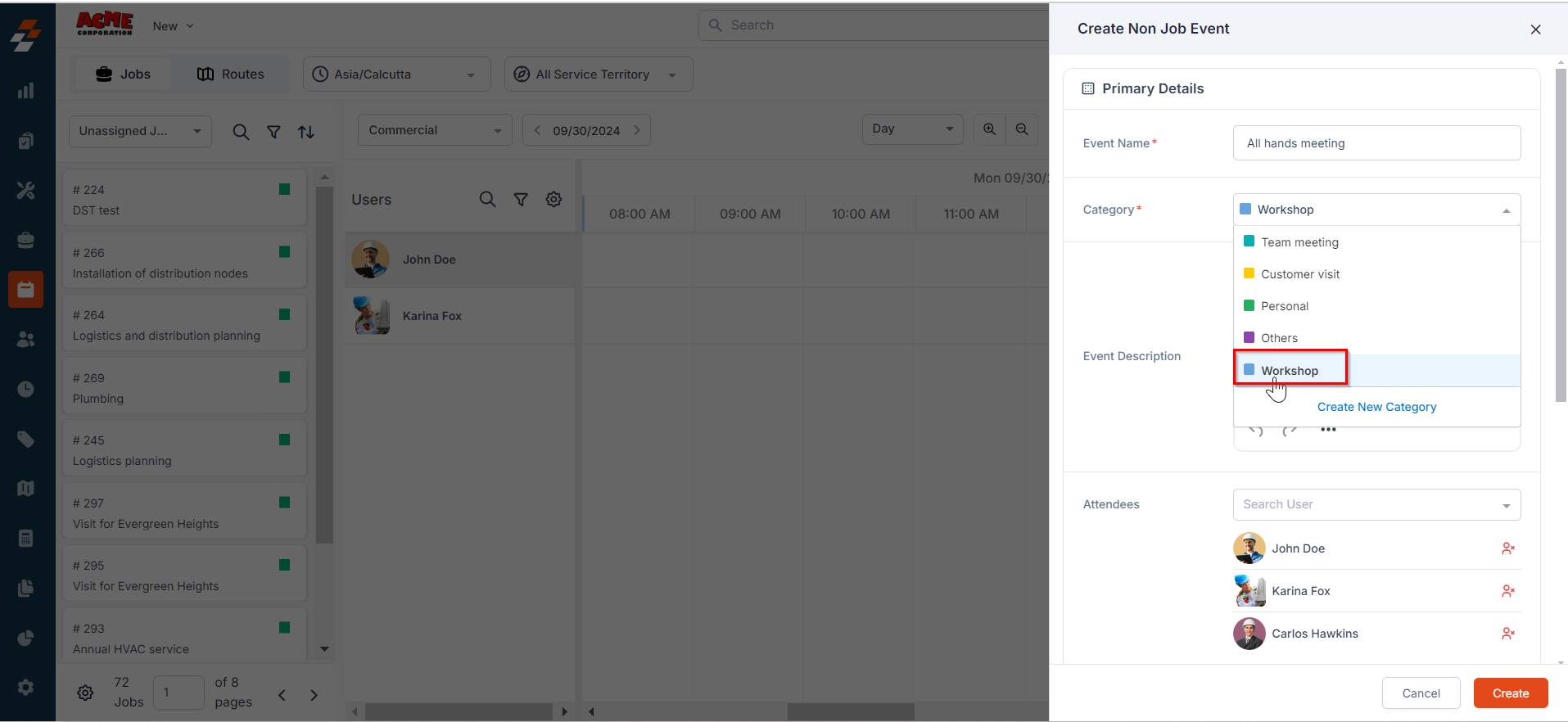The width and height of the screenshot is (1568, 722).
Task: Open Users column settings gear
Action: point(554,199)
